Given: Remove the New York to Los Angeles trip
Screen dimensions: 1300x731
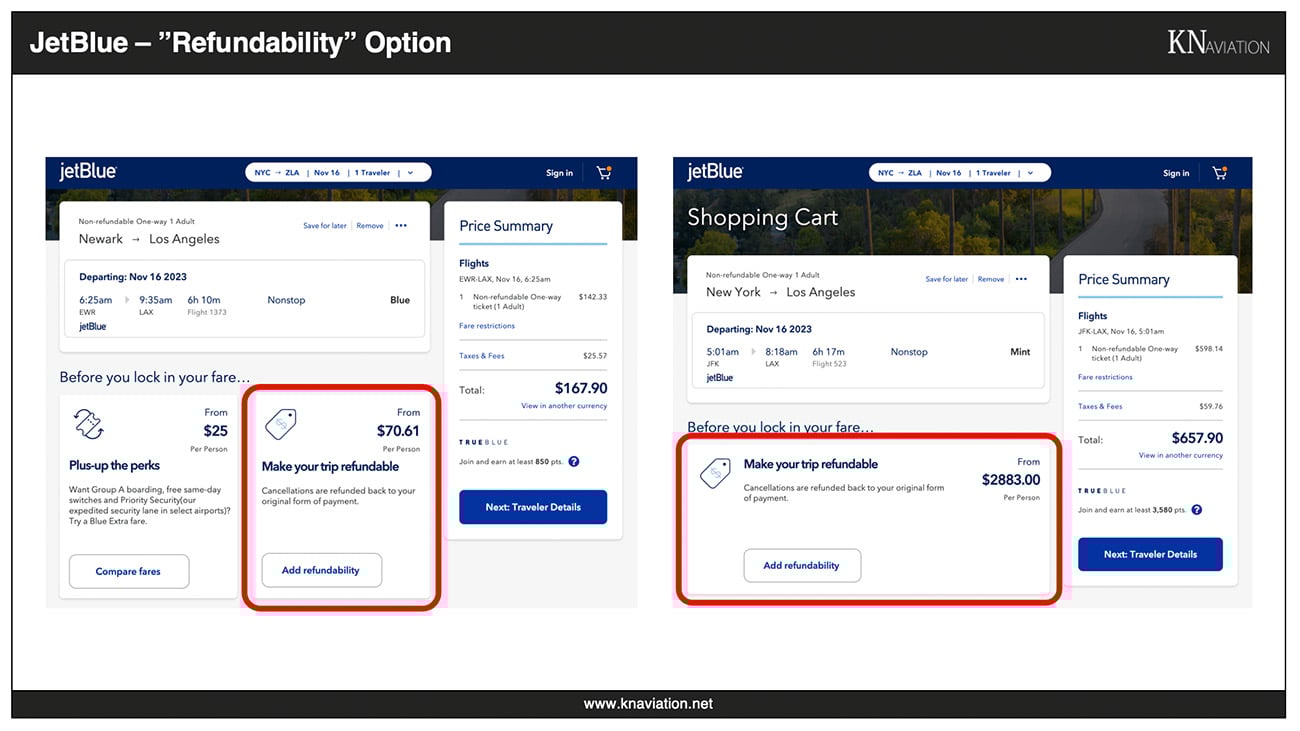Looking at the screenshot, I should [x=991, y=279].
